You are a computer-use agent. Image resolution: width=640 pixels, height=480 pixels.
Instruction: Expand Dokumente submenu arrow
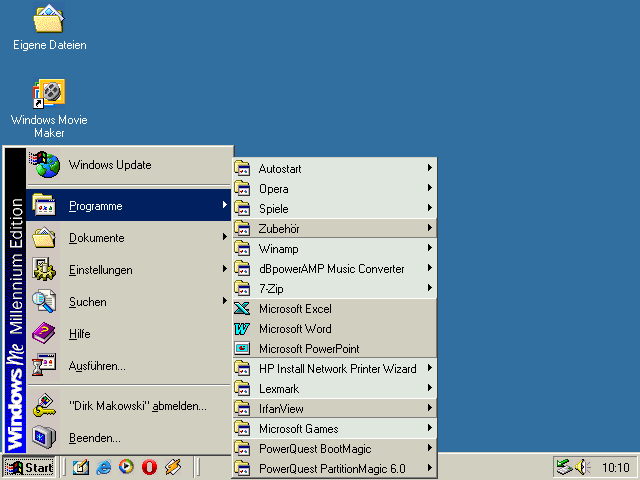pos(224,237)
